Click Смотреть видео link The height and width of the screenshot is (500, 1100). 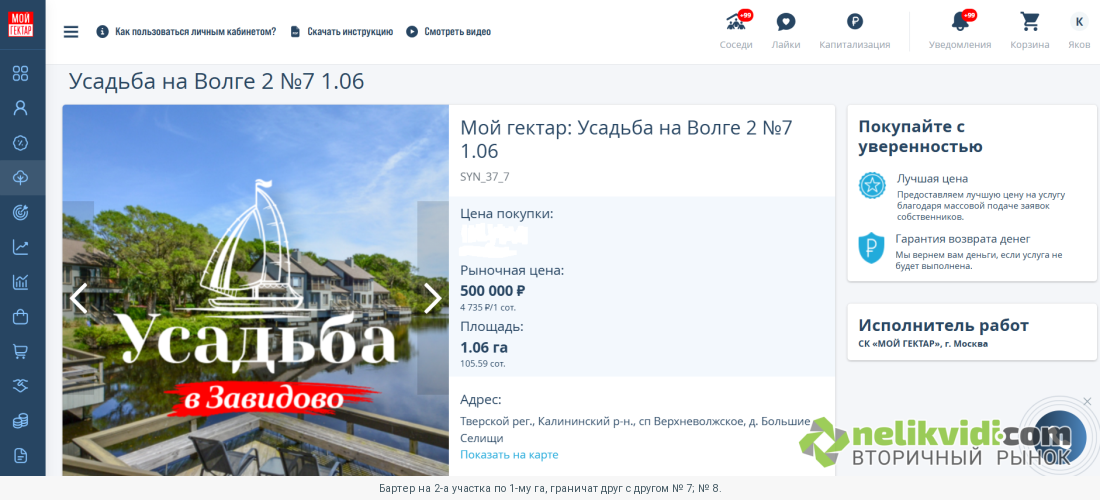pos(457,32)
